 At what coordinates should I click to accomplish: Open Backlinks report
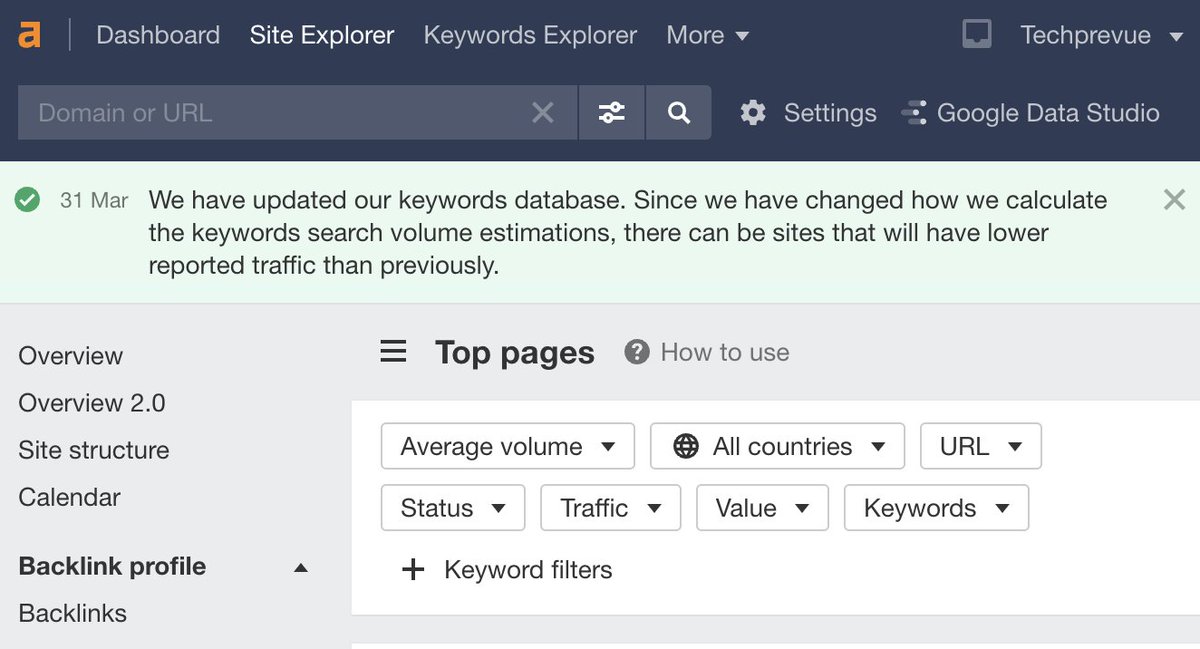coord(73,613)
